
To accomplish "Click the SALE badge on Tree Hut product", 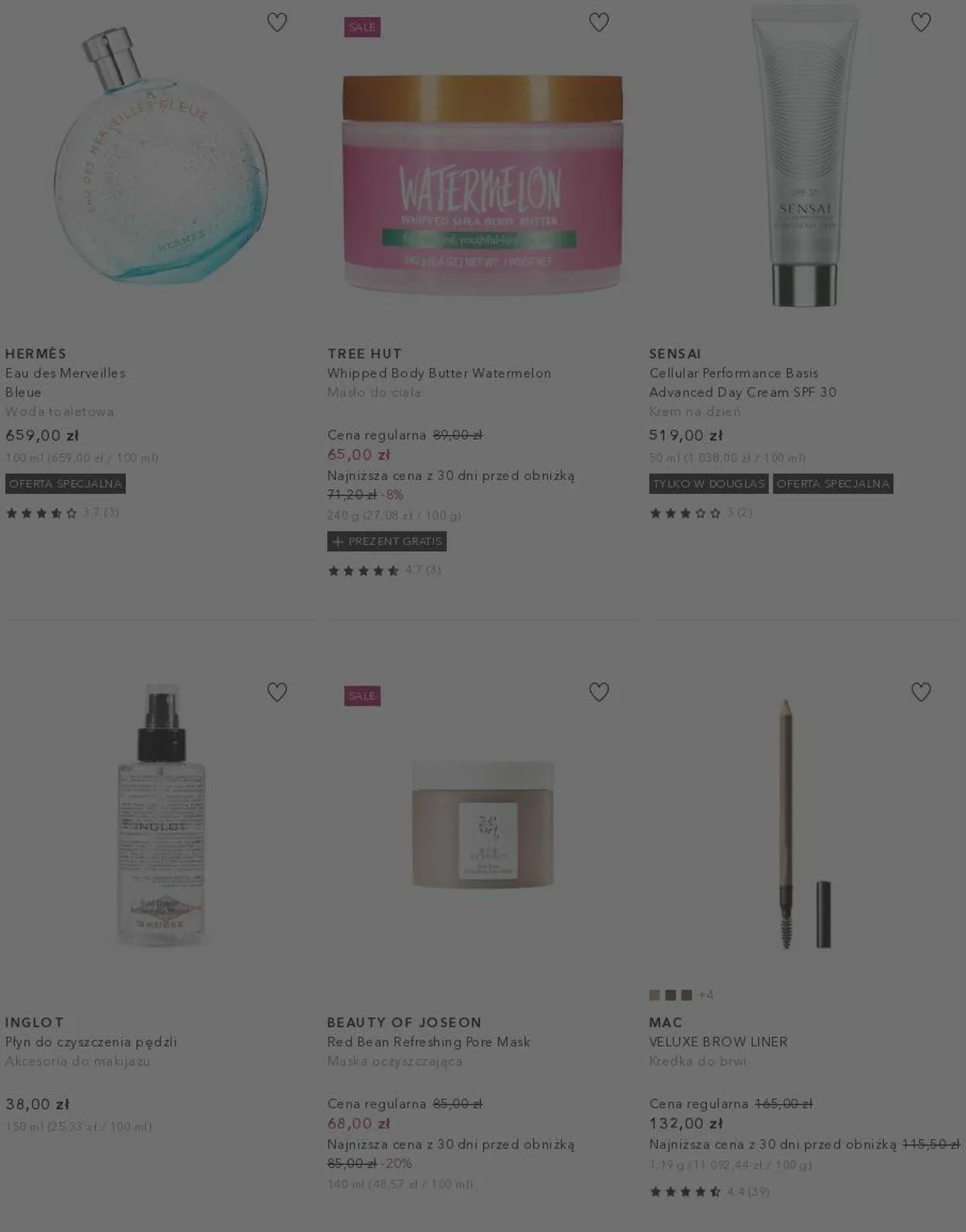I will point(362,27).
